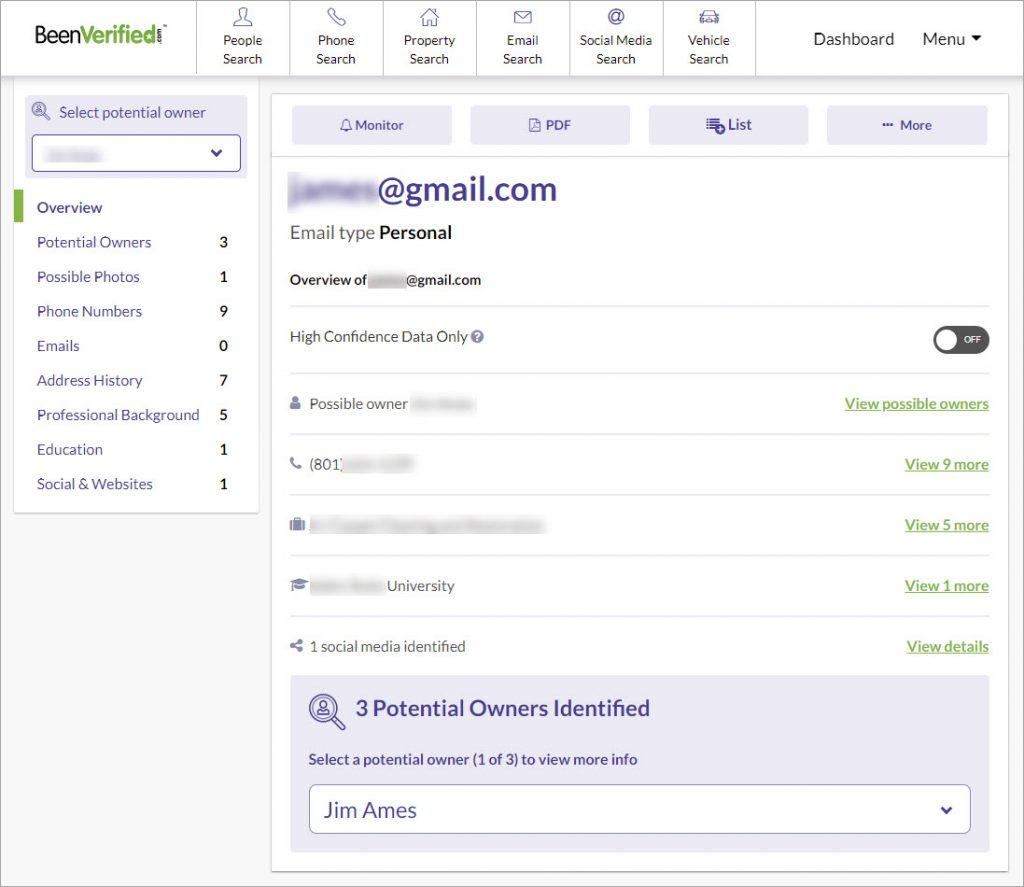
Task: Click the briefcase icon in job row
Action: coord(297,524)
